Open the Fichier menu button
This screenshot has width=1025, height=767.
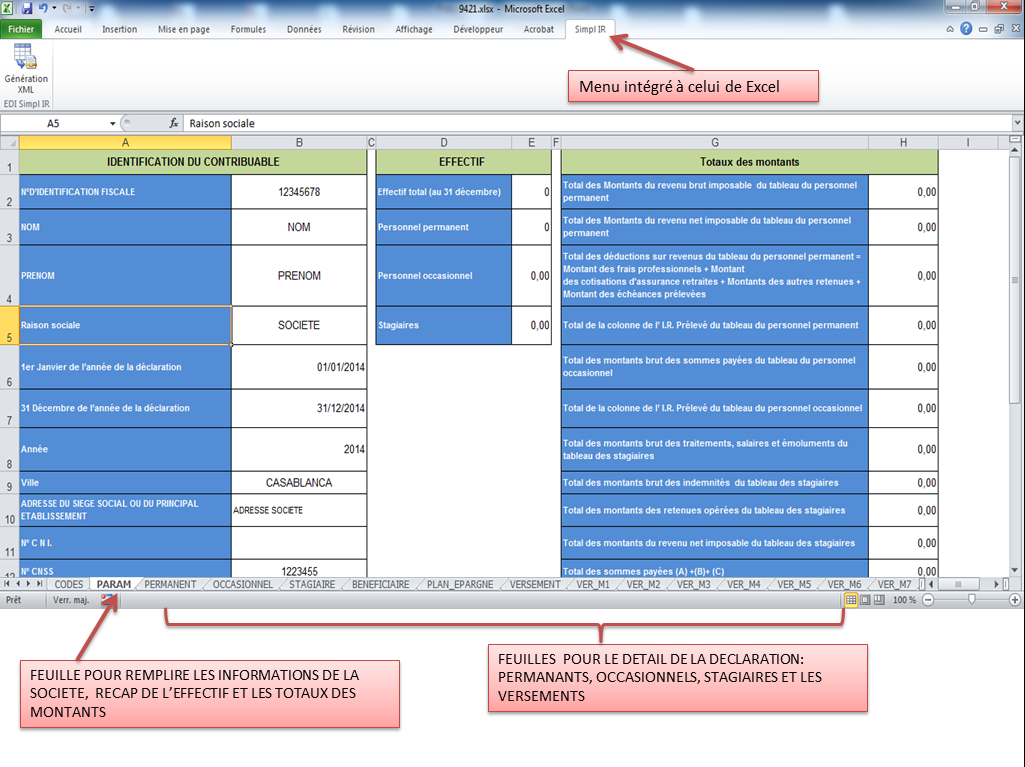pyautogui.click(x=21, y=29)
